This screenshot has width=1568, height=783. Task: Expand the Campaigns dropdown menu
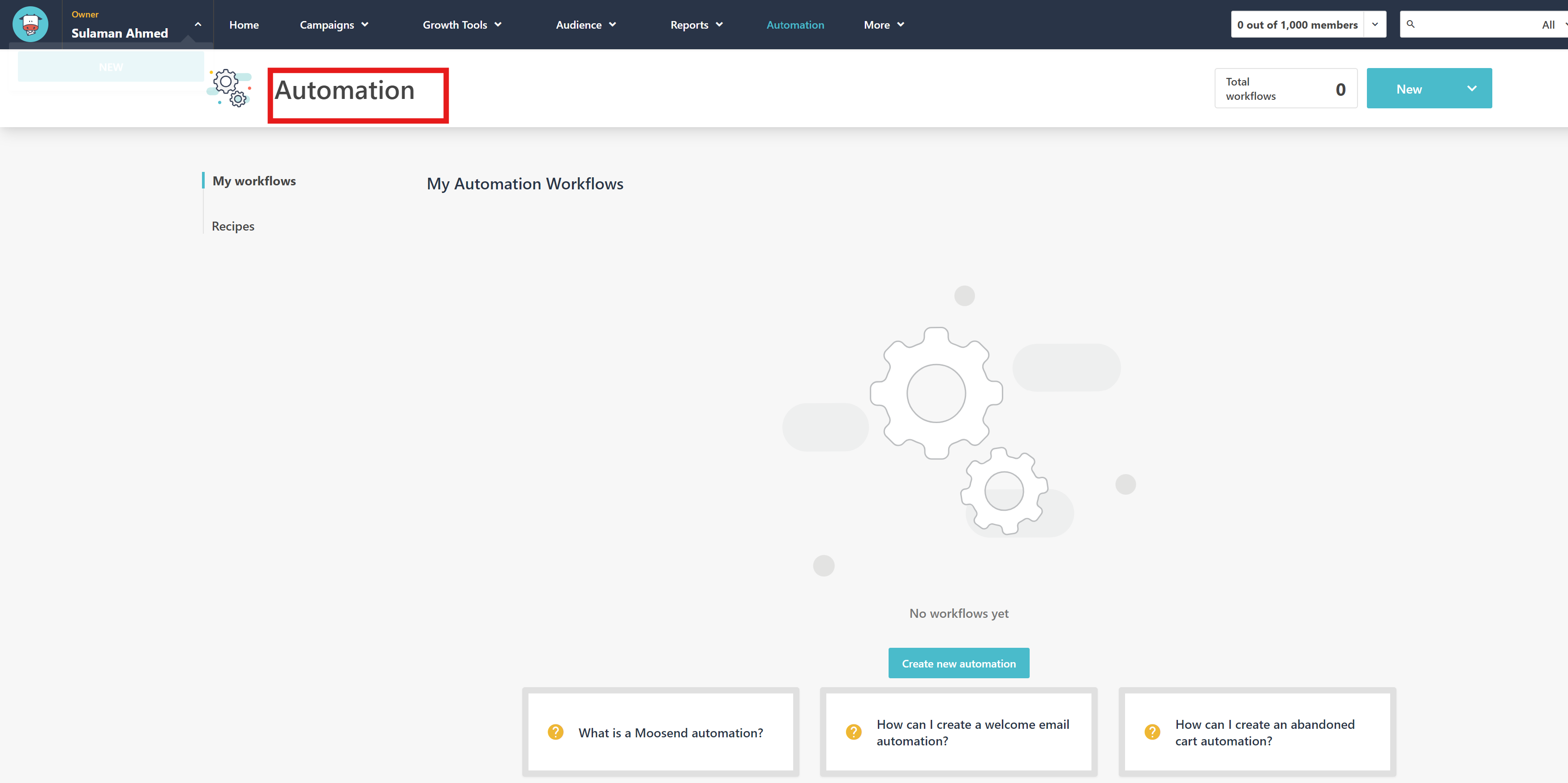334,25
